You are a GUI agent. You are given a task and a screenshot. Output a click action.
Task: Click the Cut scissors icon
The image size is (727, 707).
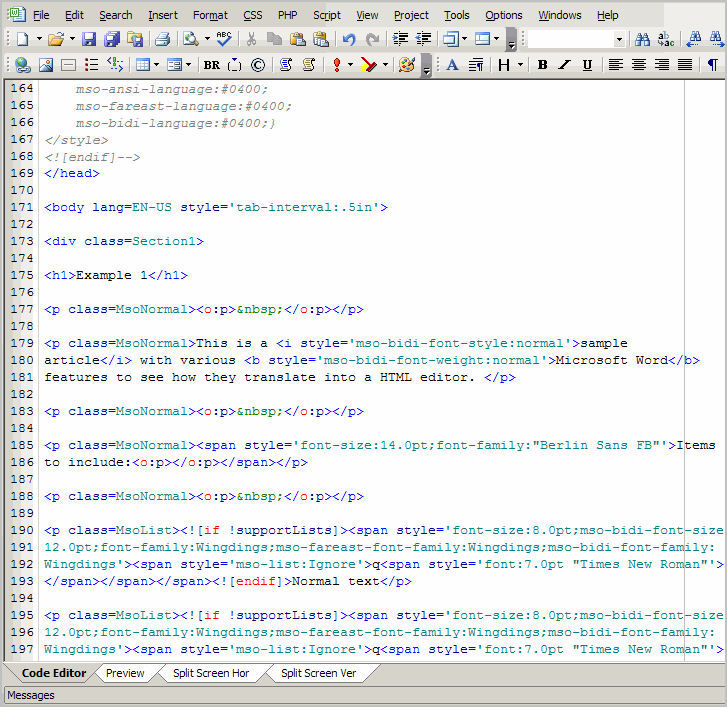click(251, 39)
